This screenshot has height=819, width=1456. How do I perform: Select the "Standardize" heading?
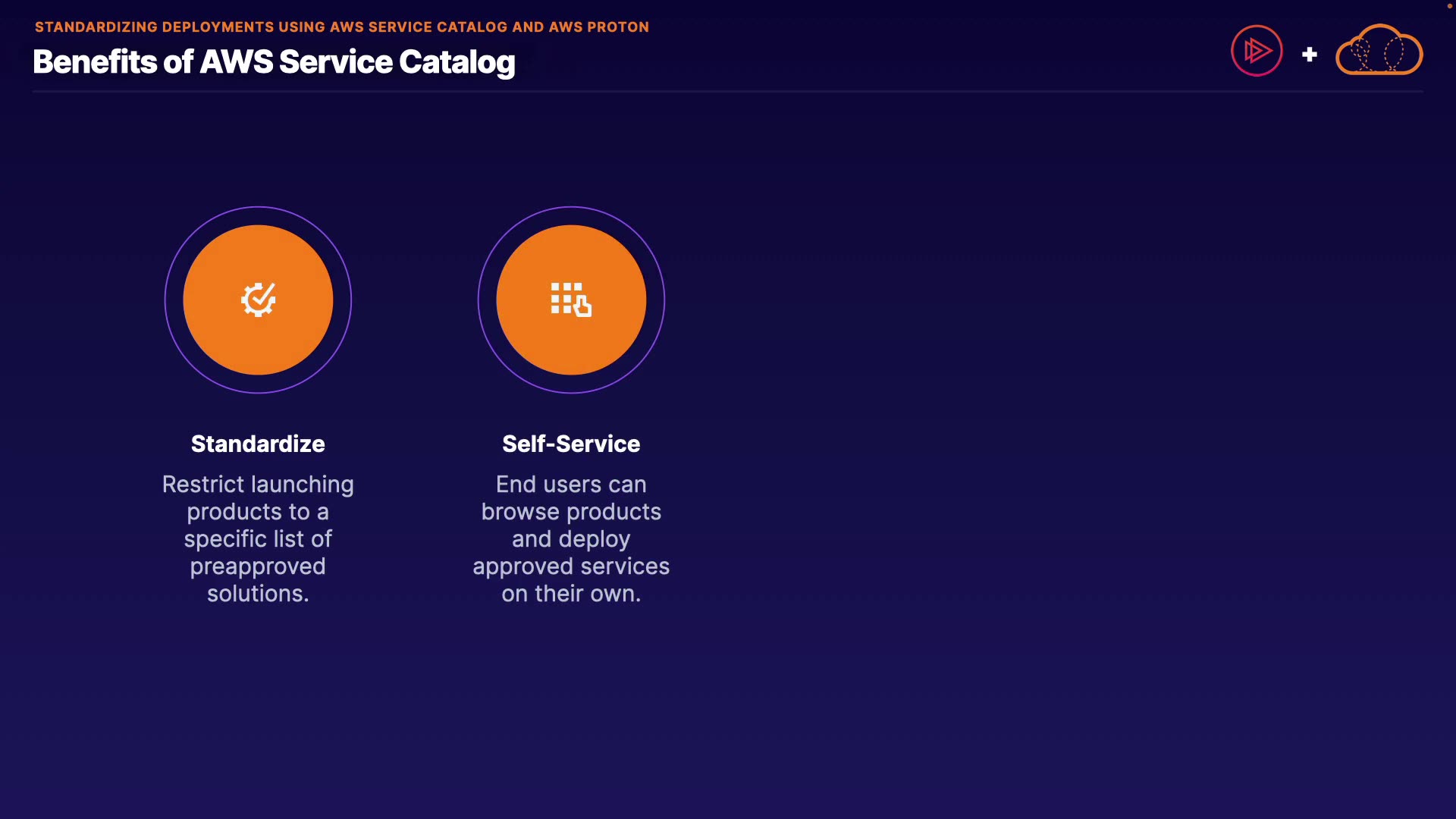tap(258, 444)
